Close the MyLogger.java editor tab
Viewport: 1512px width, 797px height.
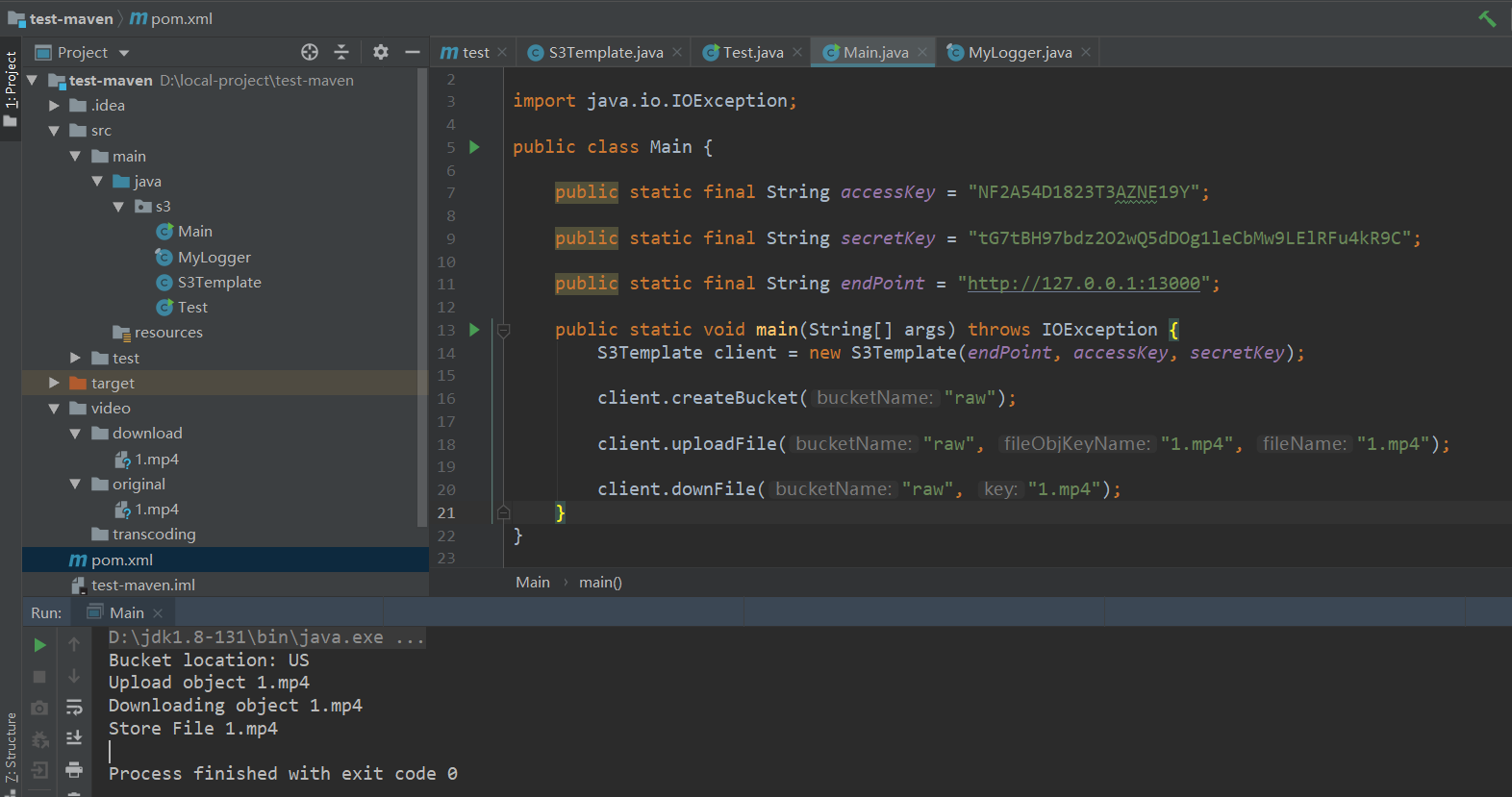(x=1086, y=52)
